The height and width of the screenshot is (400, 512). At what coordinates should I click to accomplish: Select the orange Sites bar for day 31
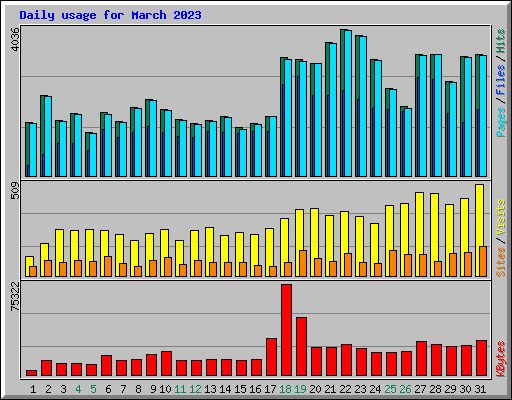point(483,261)
